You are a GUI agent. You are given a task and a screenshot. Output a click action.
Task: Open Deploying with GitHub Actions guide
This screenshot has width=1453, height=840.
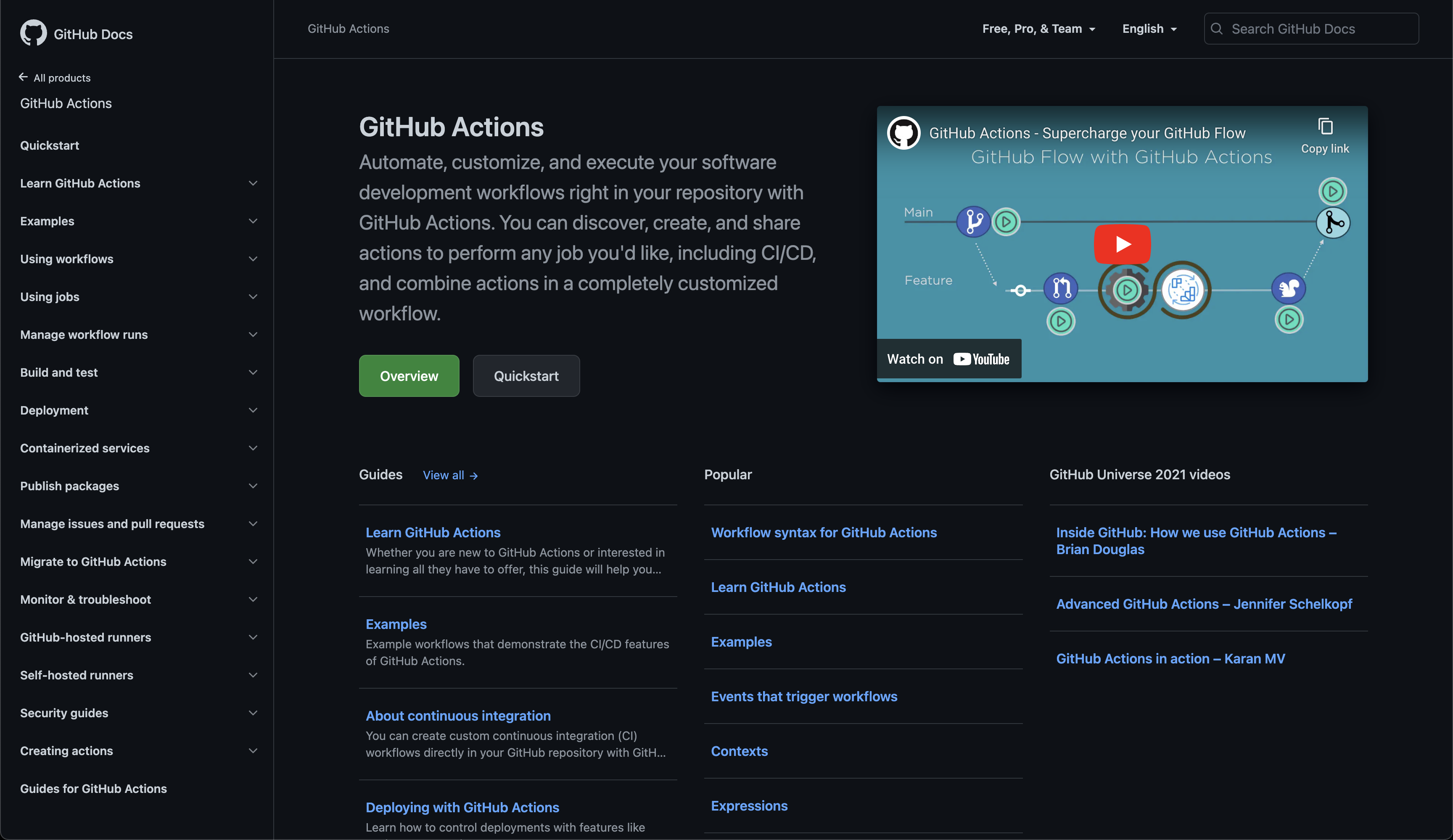[462, 808]
